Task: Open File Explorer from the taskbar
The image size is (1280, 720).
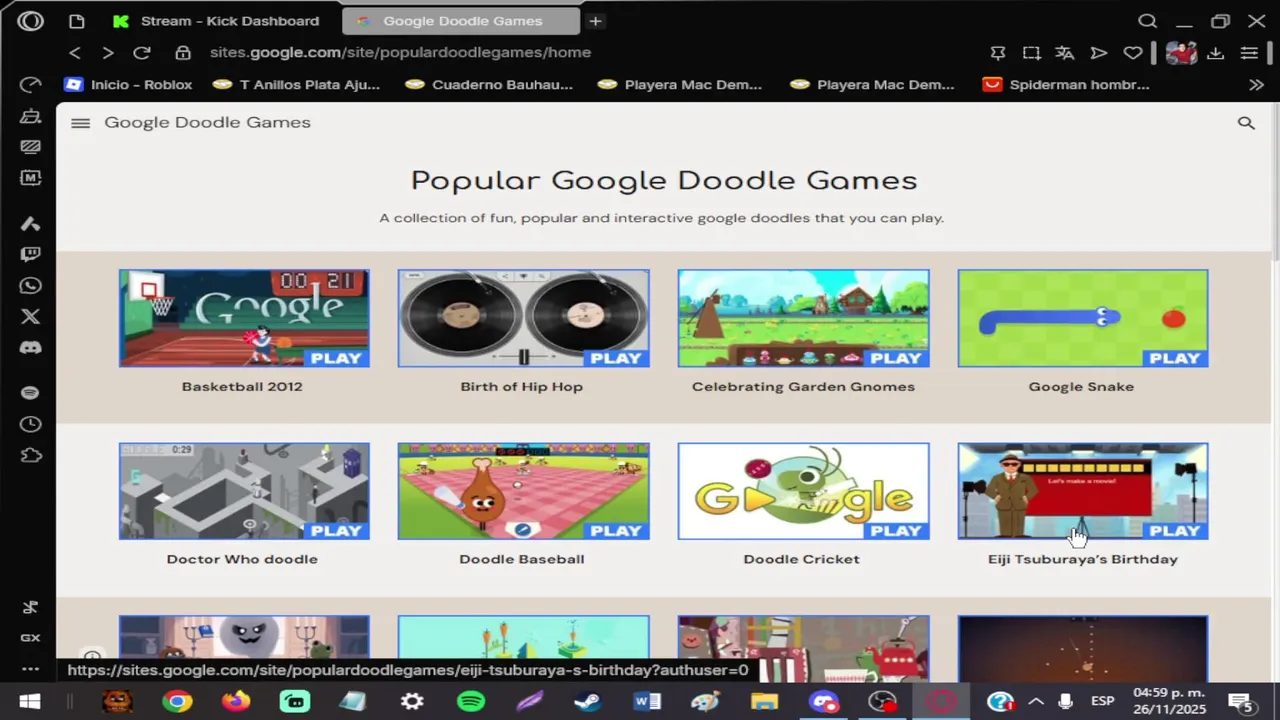Action: click(x=764, y=702)
